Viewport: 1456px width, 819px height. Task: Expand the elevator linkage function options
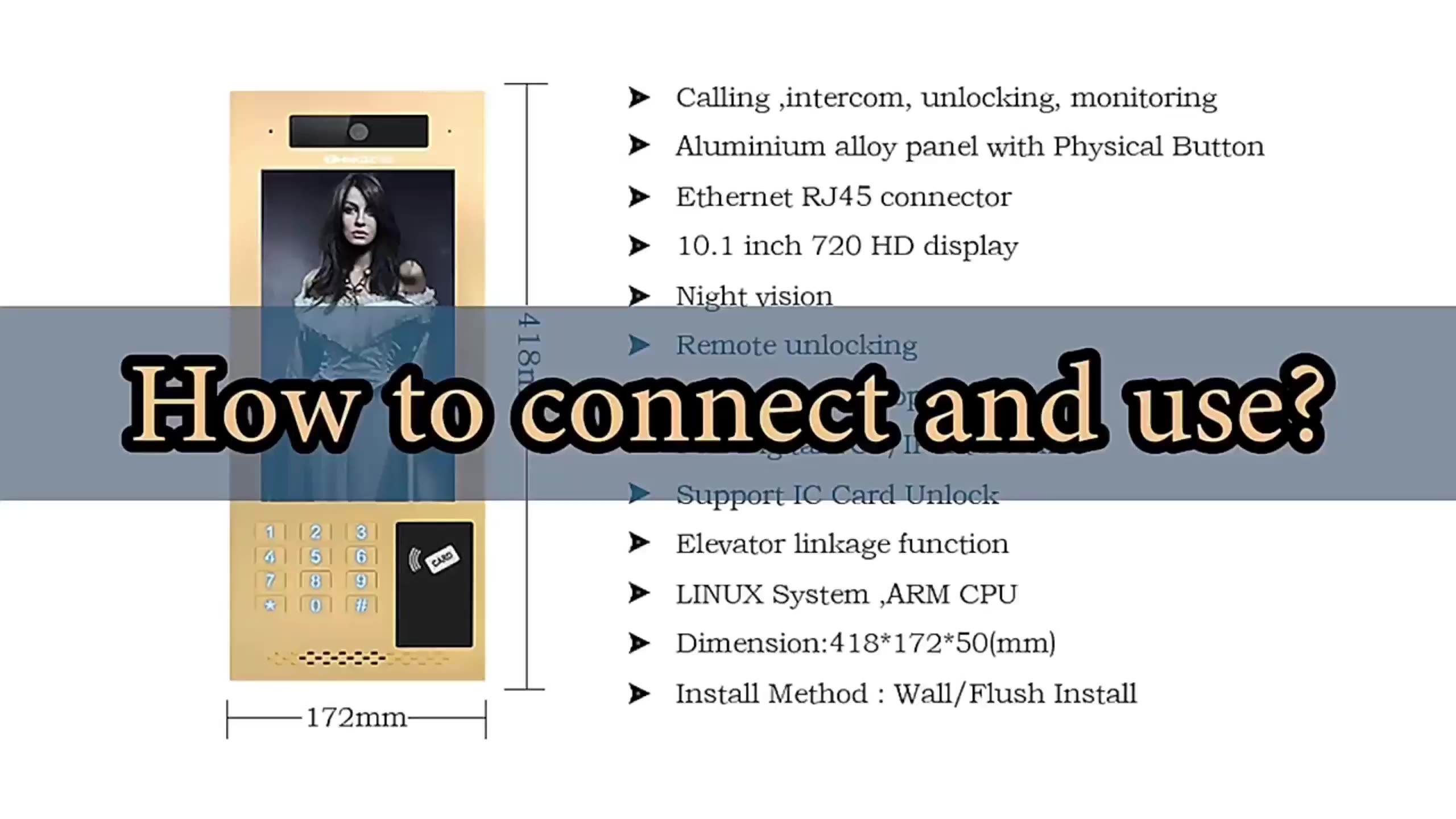tap(637, 543)
